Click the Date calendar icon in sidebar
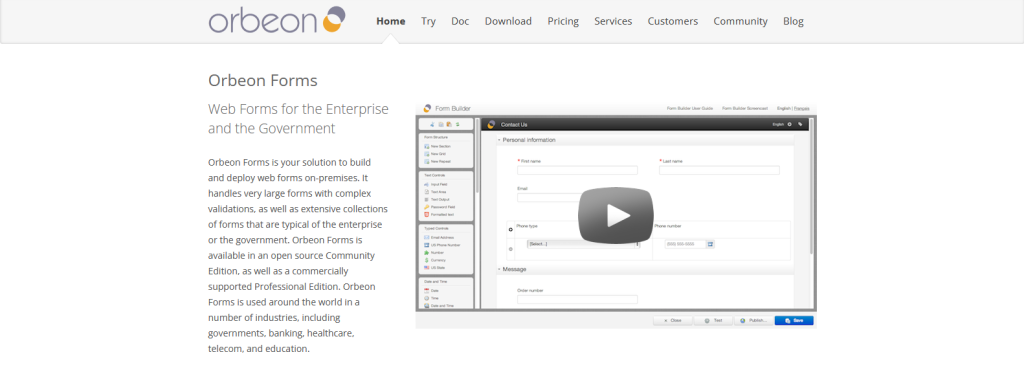 tap(426, 290)
